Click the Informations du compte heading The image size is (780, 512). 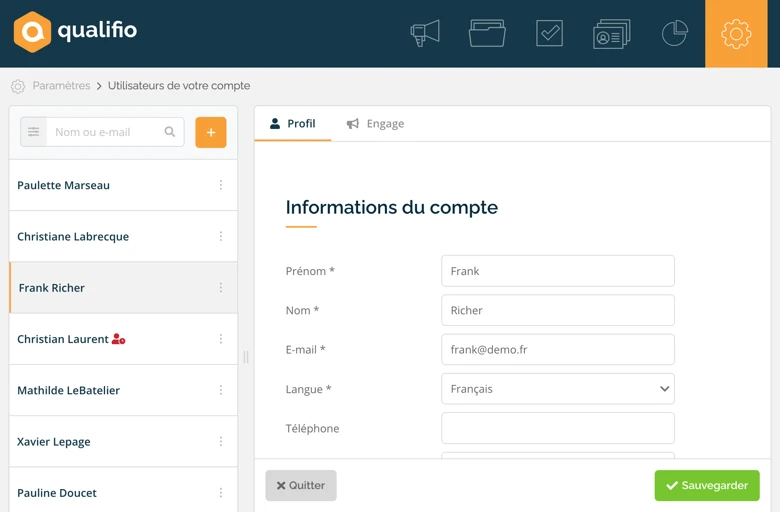tap(391, 207)
